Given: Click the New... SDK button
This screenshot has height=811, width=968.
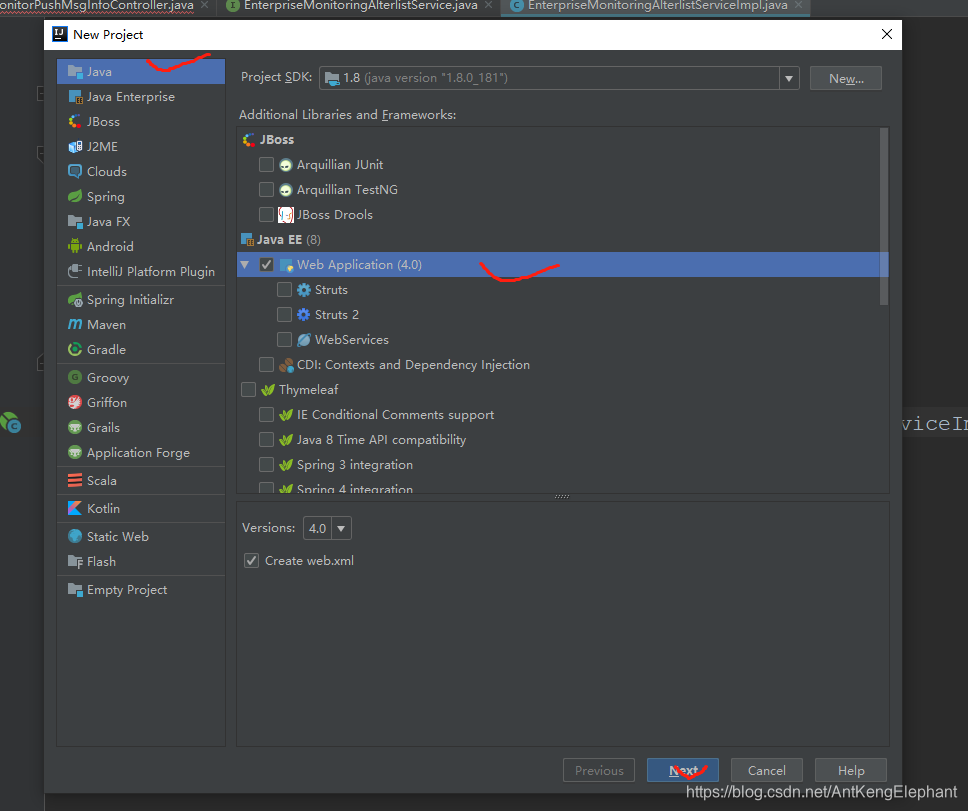Looking at the screenshot, I should click(x=846, y=78).
